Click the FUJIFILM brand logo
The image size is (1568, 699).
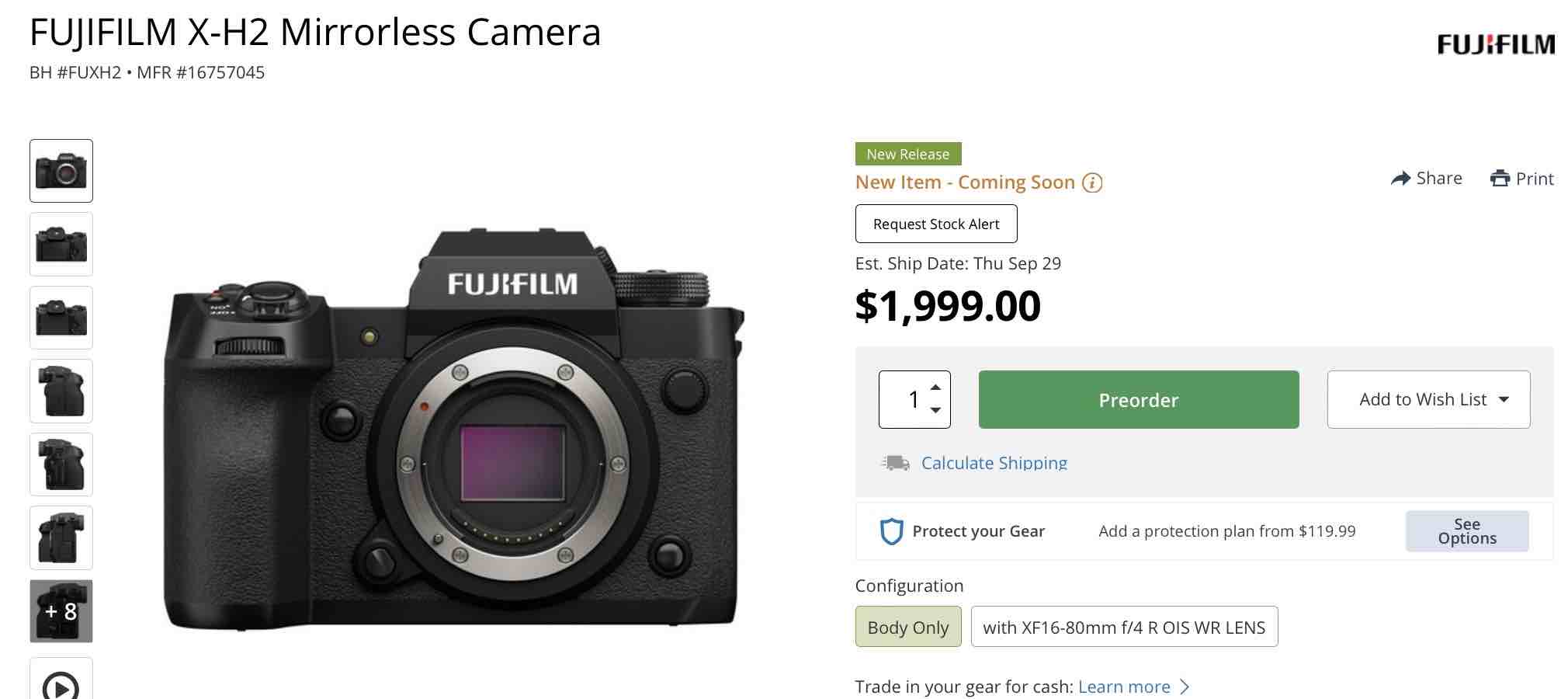click(x=1497, y=43)
